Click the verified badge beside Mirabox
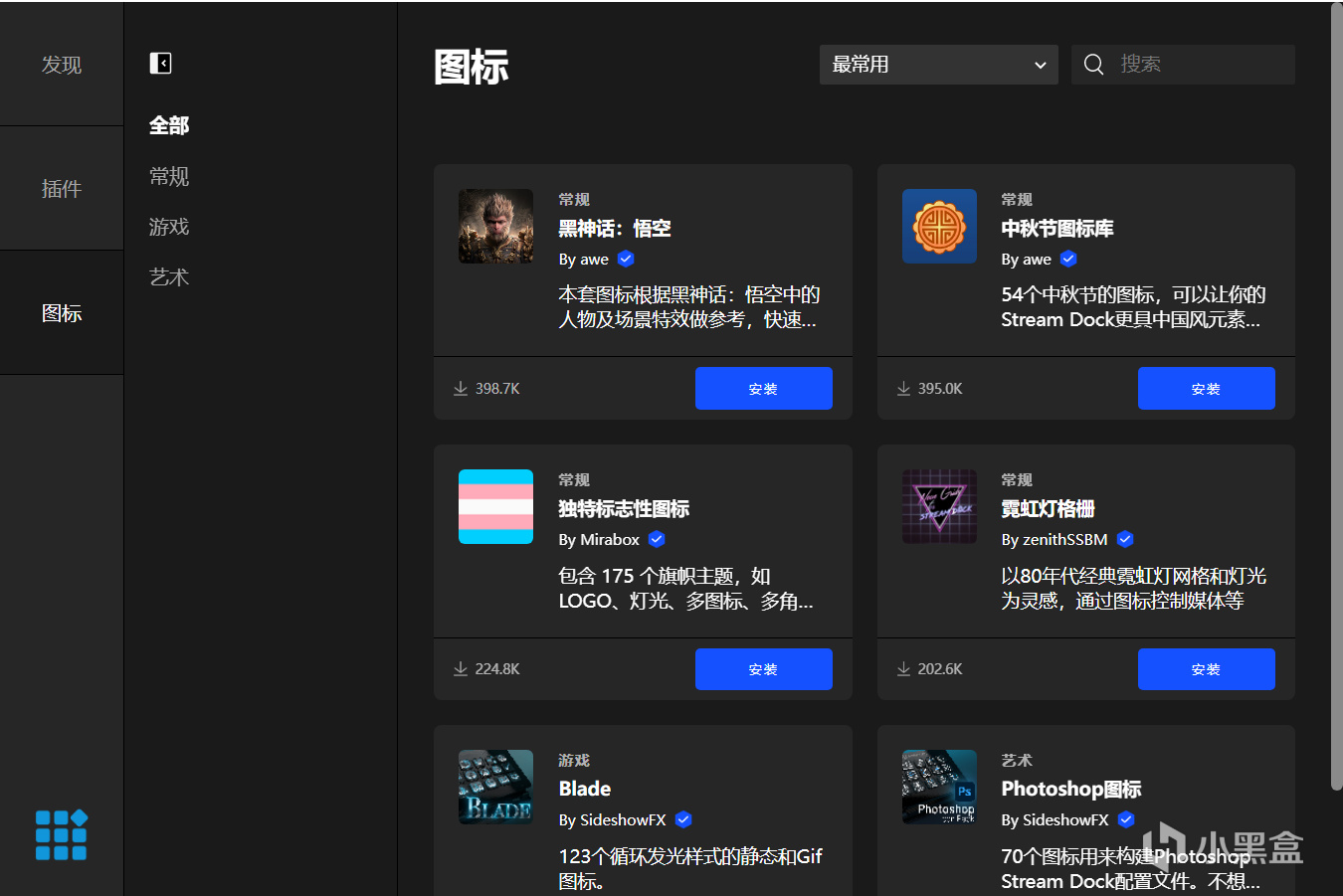Screen dimensions: 1343x896 tap(657, 540)
